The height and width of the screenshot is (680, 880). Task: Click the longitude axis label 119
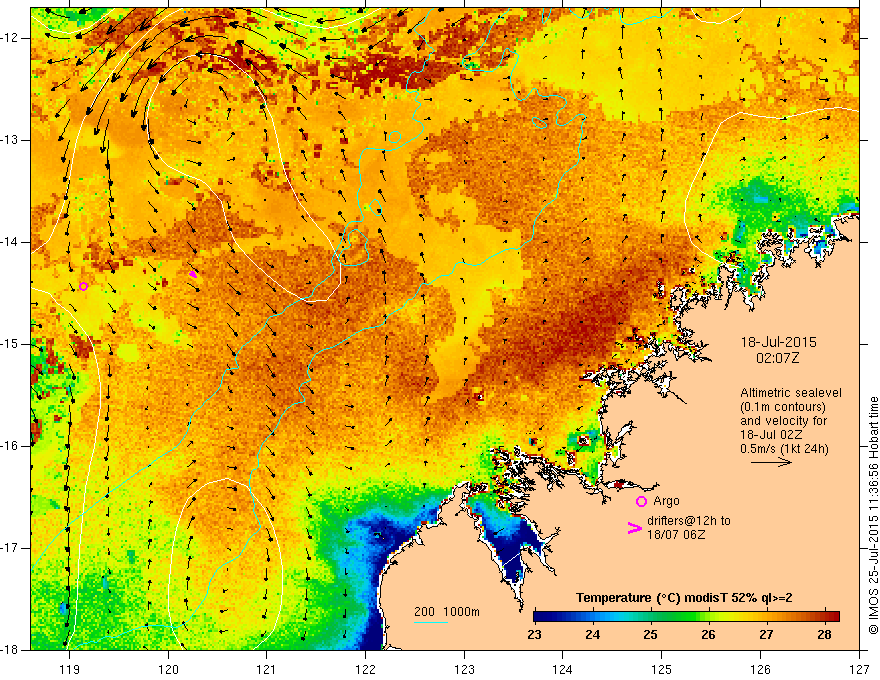[70, 669]
